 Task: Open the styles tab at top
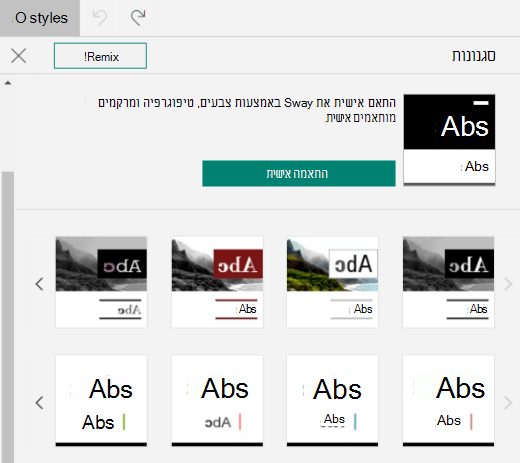coord(40,18)
